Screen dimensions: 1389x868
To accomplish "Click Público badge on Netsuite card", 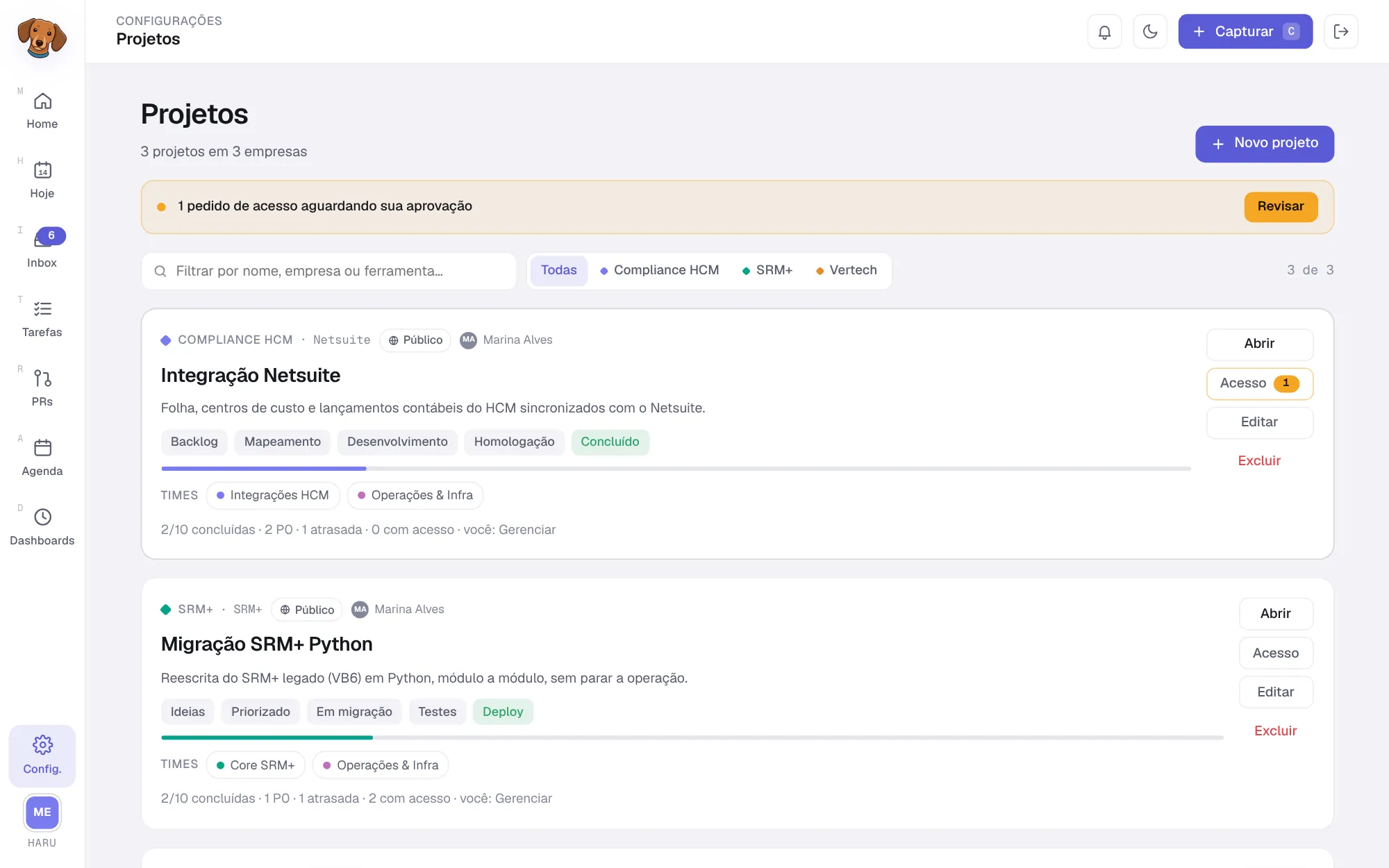I will coord(415,340).
